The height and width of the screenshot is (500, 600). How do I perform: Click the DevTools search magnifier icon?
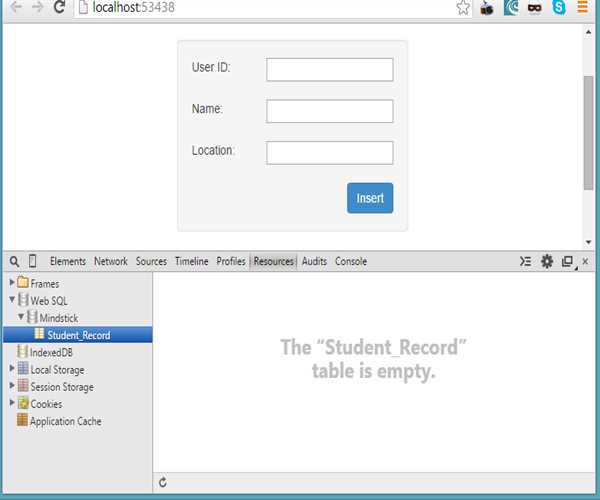(14, 262)
